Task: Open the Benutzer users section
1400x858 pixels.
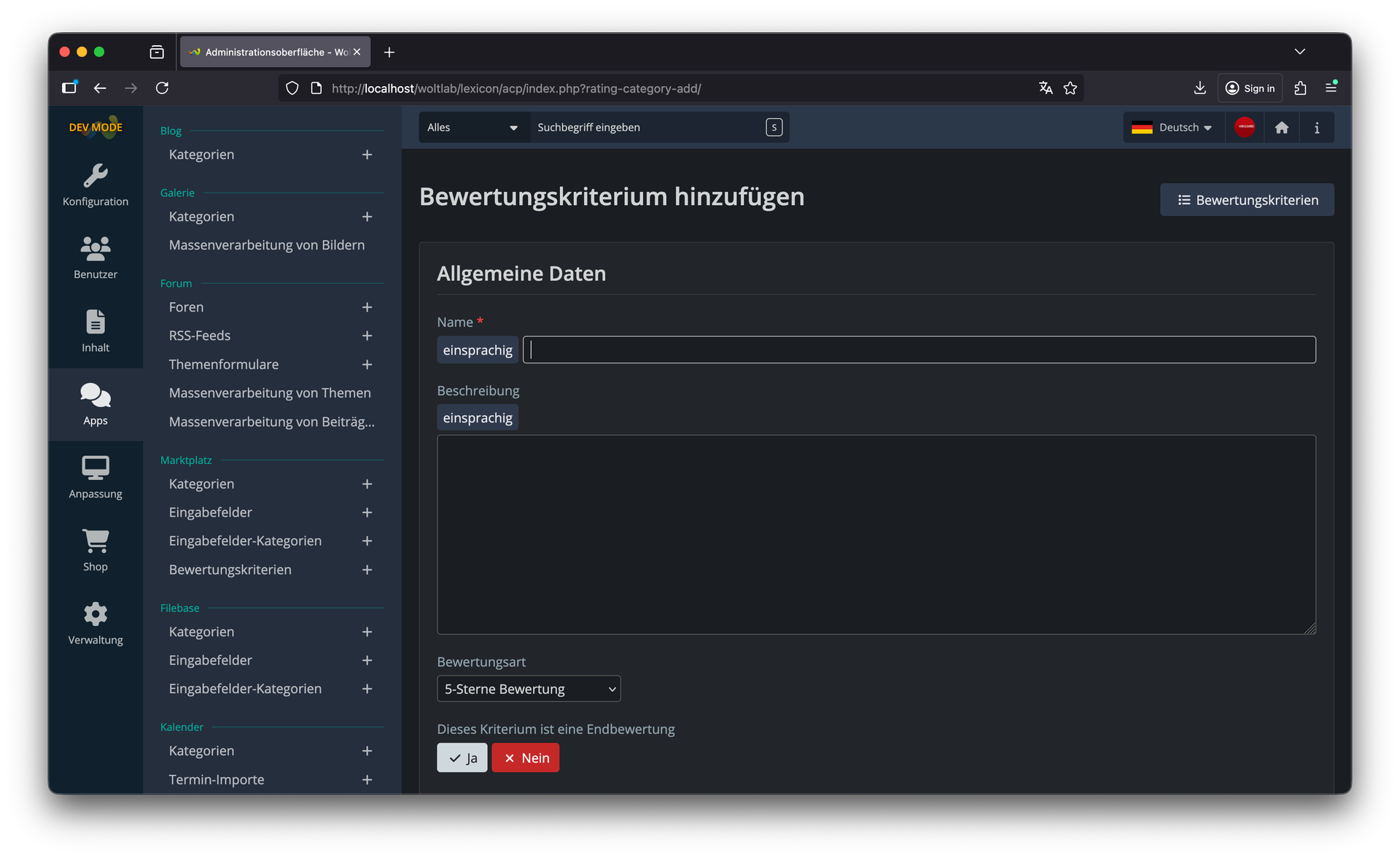Action: click(96, 258)
